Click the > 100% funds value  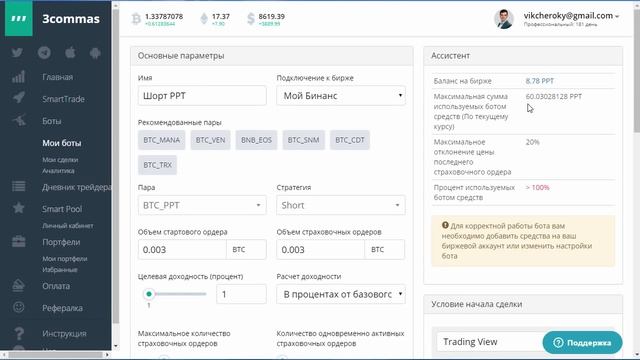click(537, 188)
